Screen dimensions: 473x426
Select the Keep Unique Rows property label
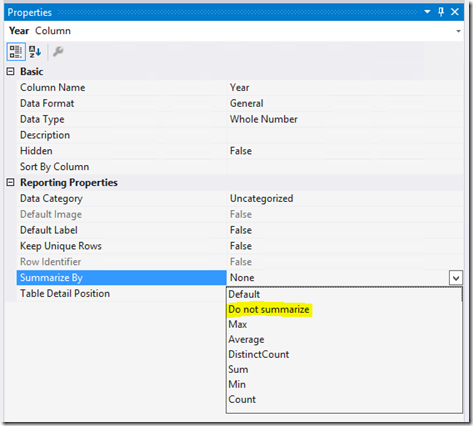coord(61,246)
